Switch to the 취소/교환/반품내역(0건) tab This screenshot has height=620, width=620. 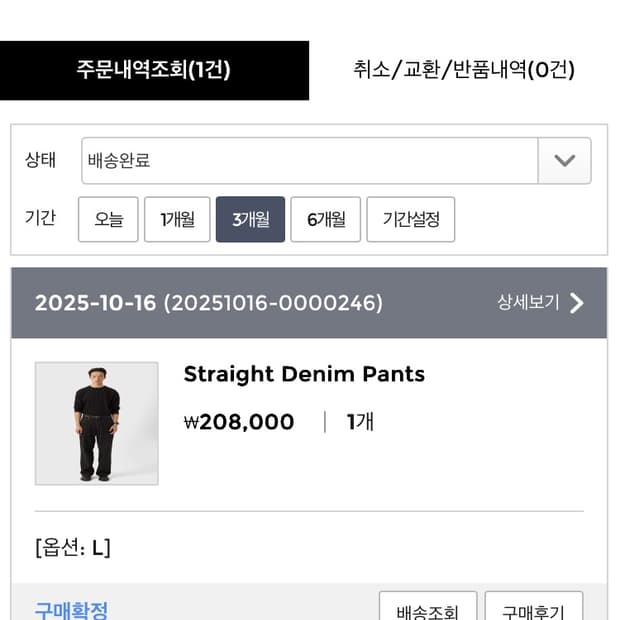(464, 70)
